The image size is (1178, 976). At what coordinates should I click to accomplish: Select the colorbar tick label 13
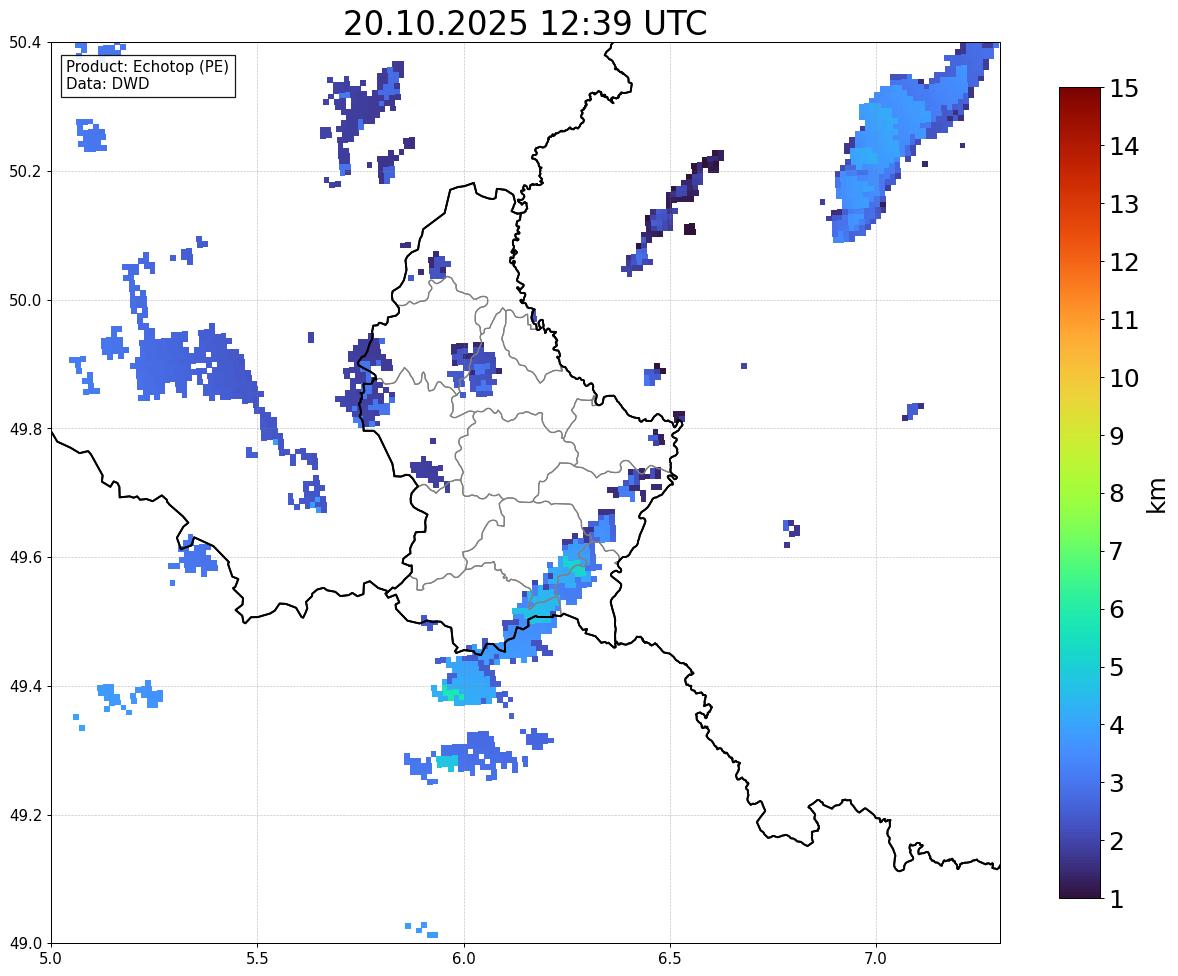click(1124, 204)
